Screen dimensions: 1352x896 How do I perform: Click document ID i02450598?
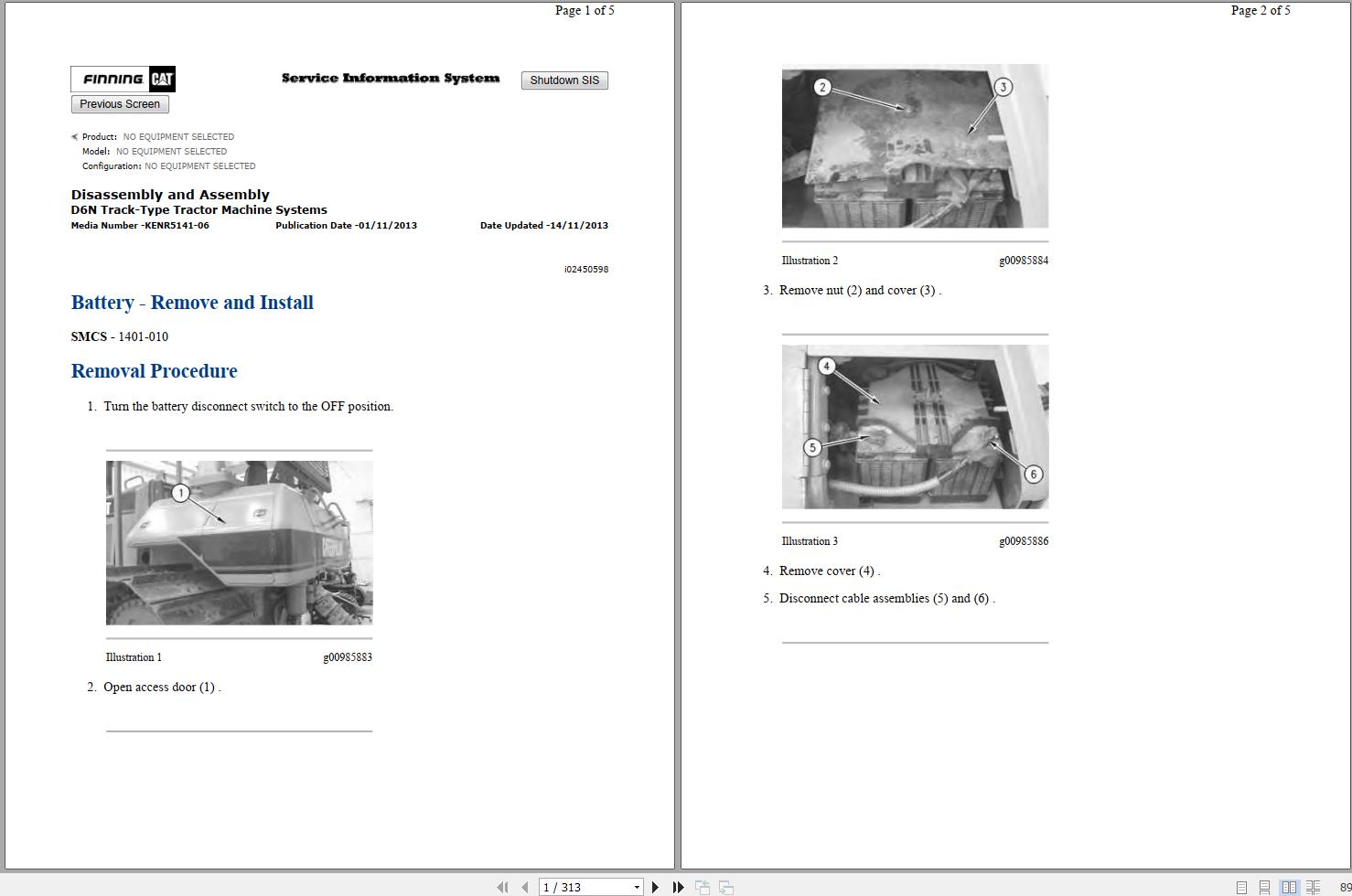pyautogui.click(x=586, y=270)
